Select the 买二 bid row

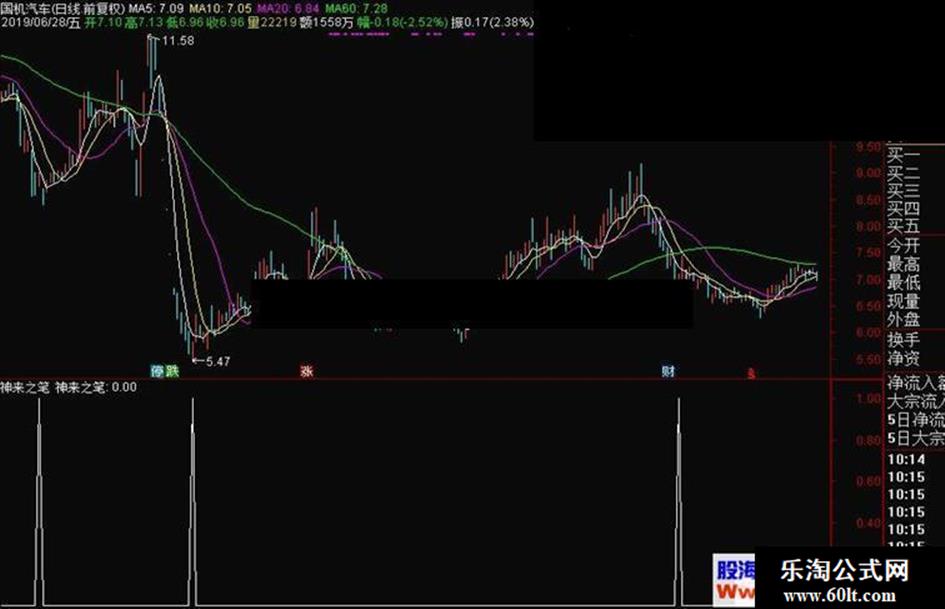903,174
